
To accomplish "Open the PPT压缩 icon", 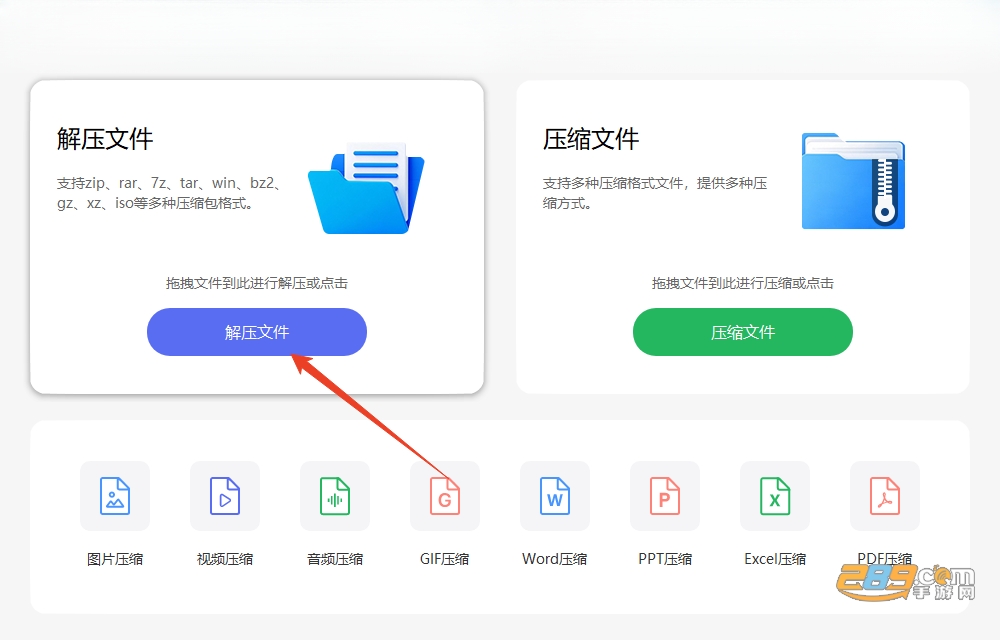I will pyautogui.click(x=665, y=496).
